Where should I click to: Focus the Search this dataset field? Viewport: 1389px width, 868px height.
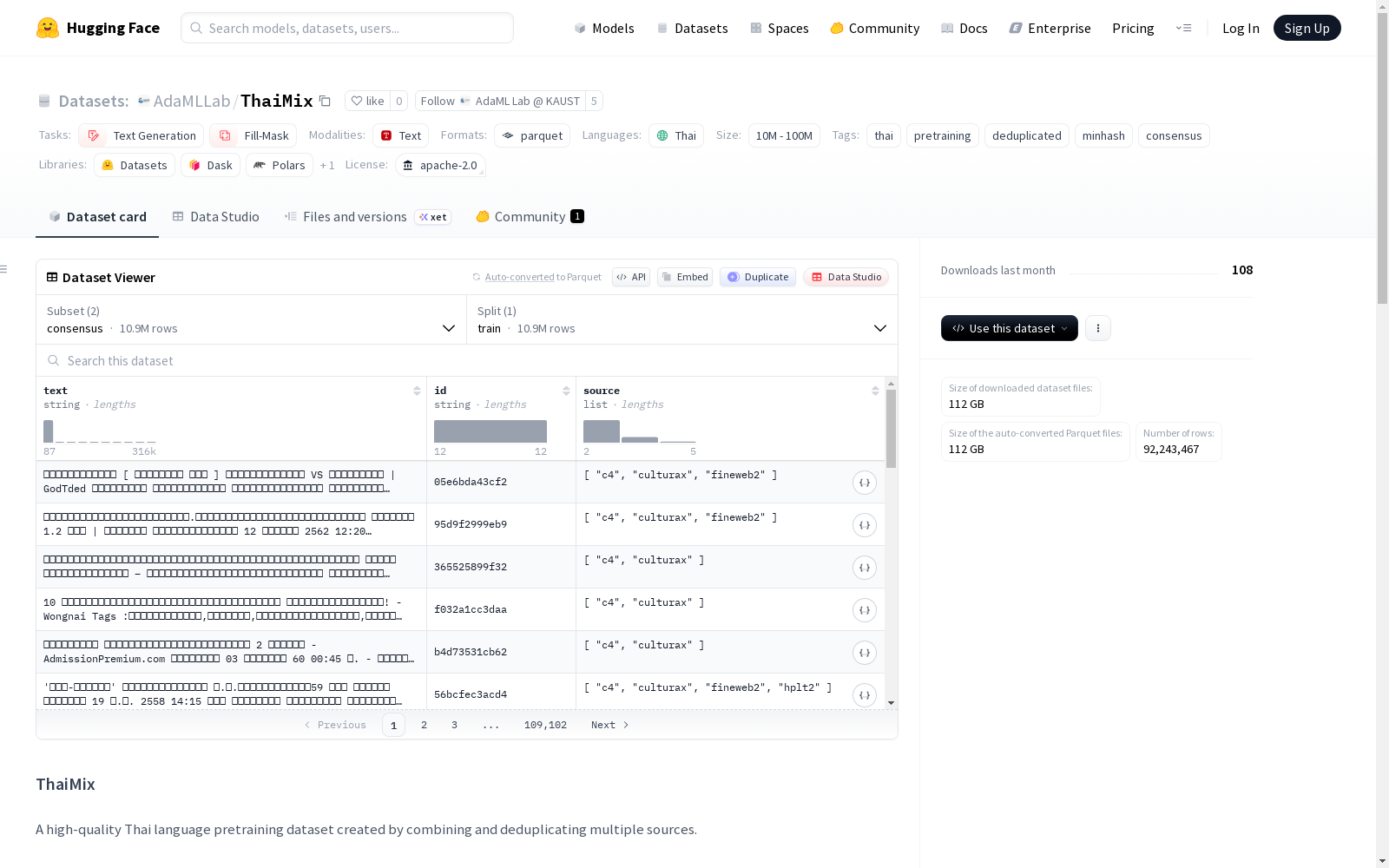point(467,360)
